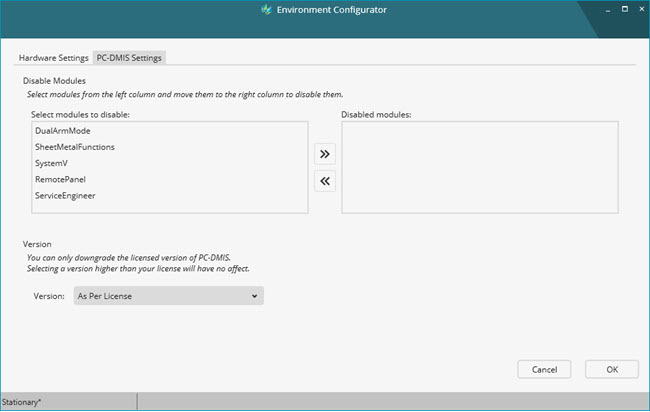This screenshot has width=650, height=412.
Task: Highlight the RemotePanel module entry
Action: (61, 179)
